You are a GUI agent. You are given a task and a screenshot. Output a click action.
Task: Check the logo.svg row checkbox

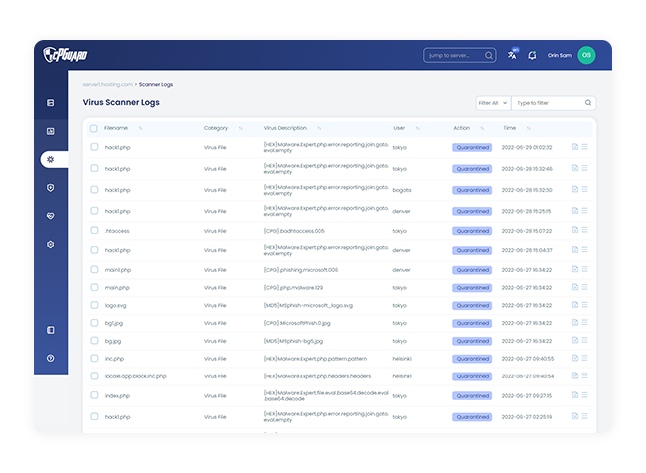click(94, 305)
